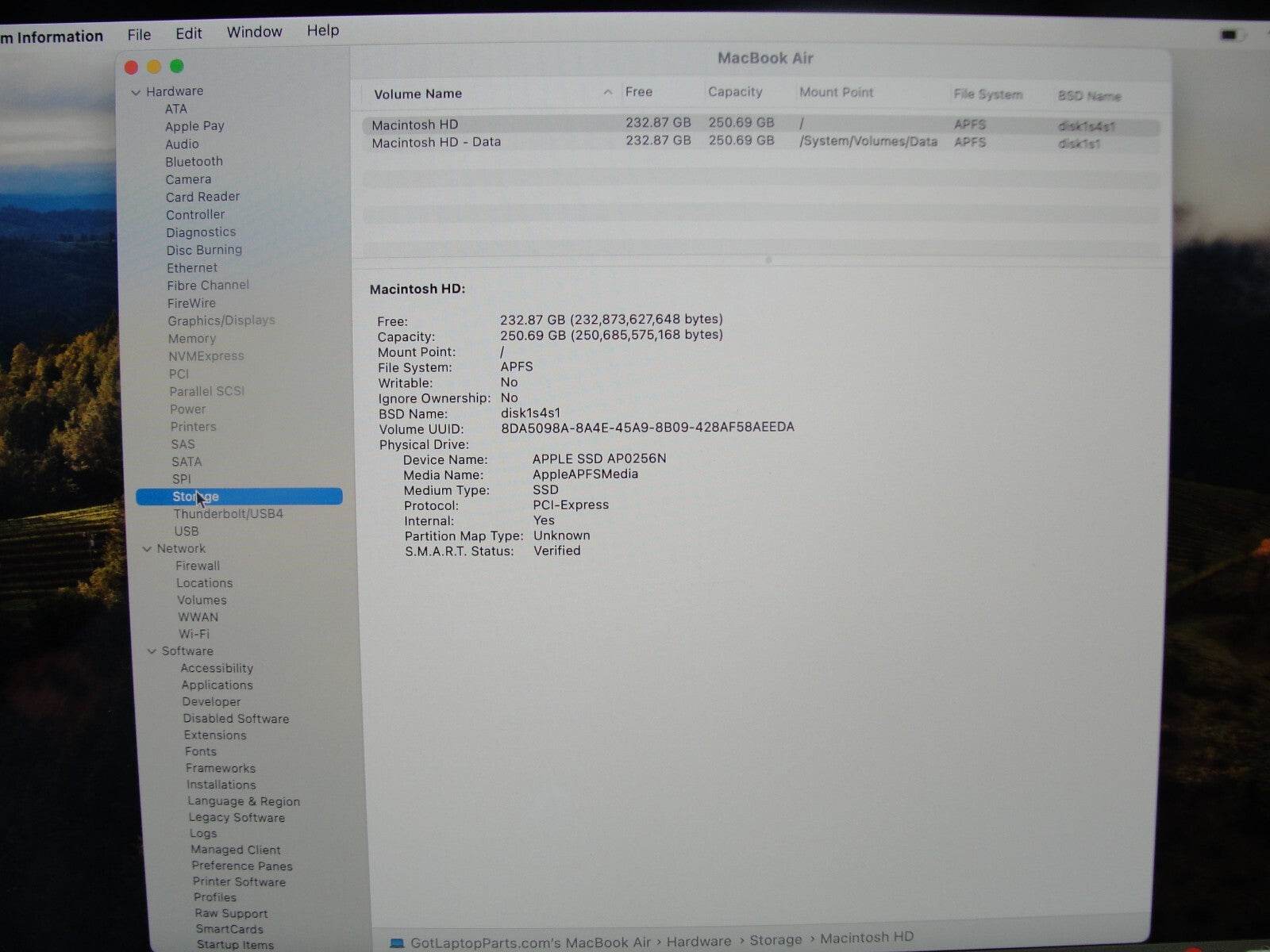This screenshot has width=1270, height=952.
Task: Collapse the Network section chevron
Action: point(147,549)
